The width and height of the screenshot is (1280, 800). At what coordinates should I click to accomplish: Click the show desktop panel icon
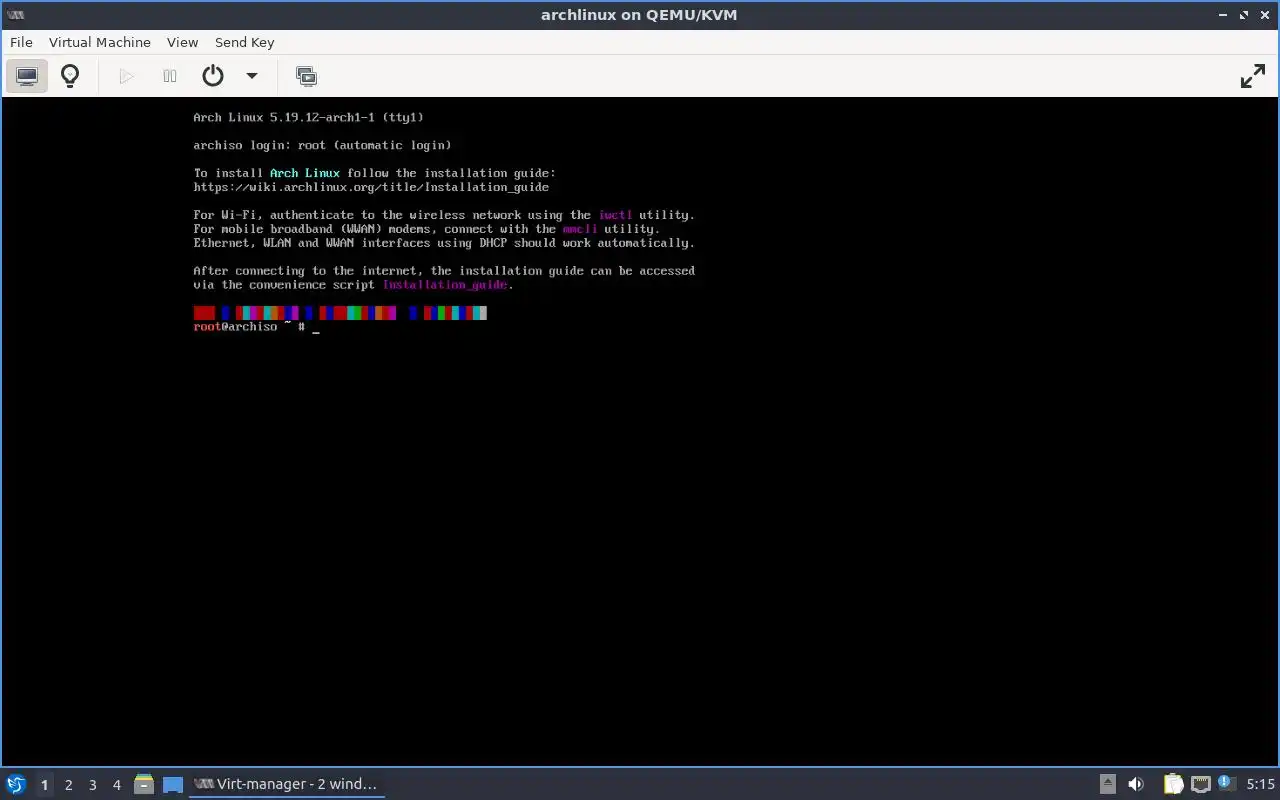tap(173, 784)
